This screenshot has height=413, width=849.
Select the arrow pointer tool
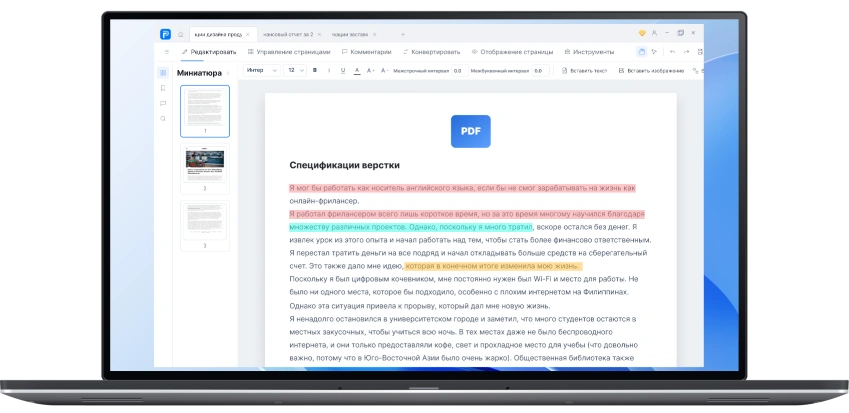(655, 52)
